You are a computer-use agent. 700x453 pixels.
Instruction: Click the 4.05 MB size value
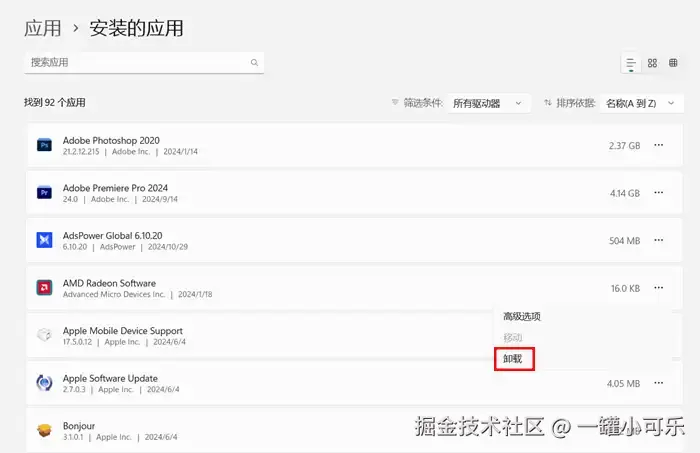pos(623,383)
